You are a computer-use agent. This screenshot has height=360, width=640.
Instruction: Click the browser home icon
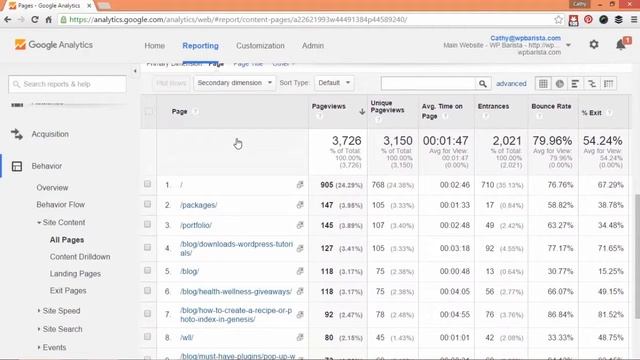(49, 20)
